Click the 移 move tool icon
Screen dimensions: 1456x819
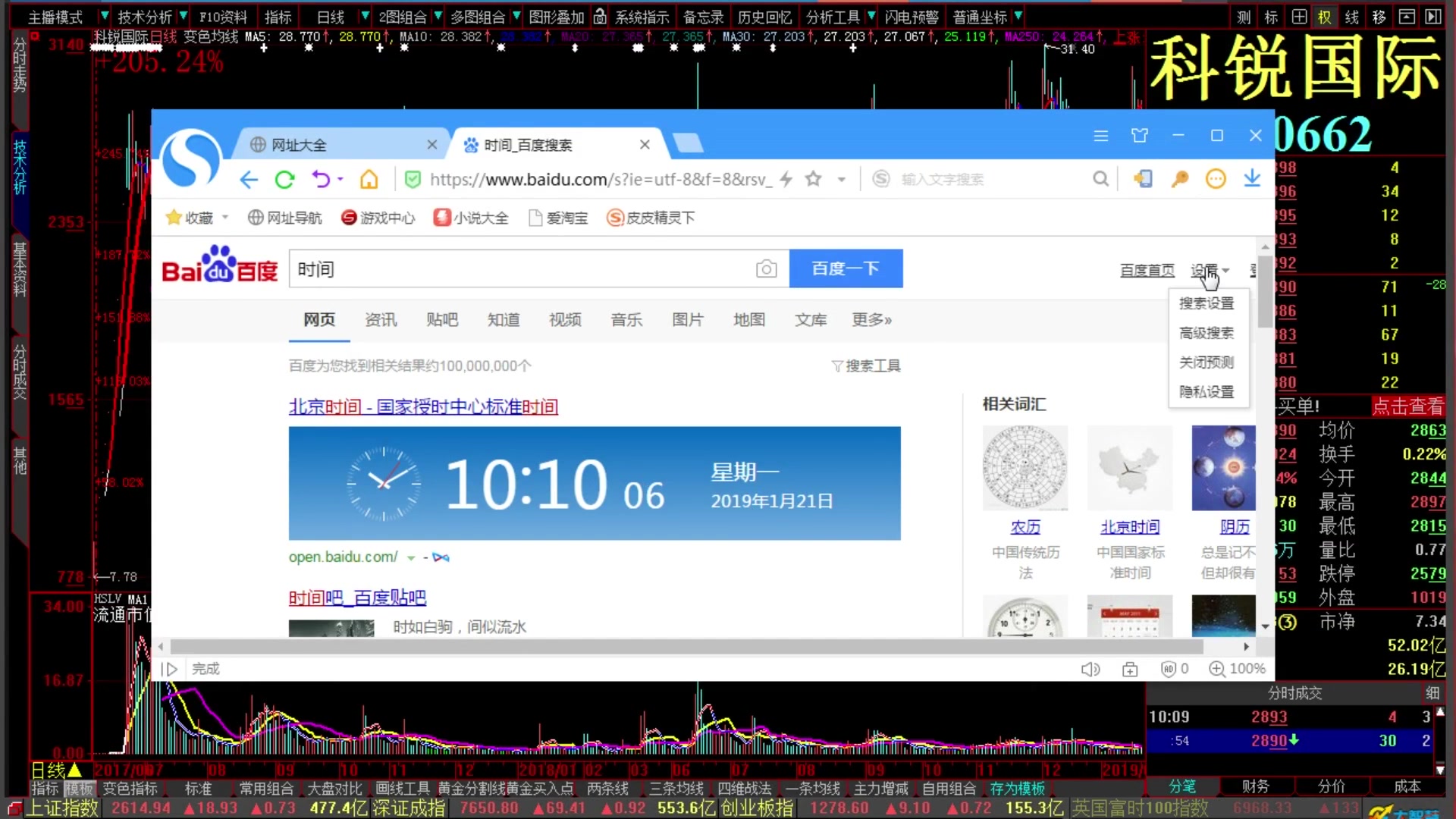pos(1379,16)
